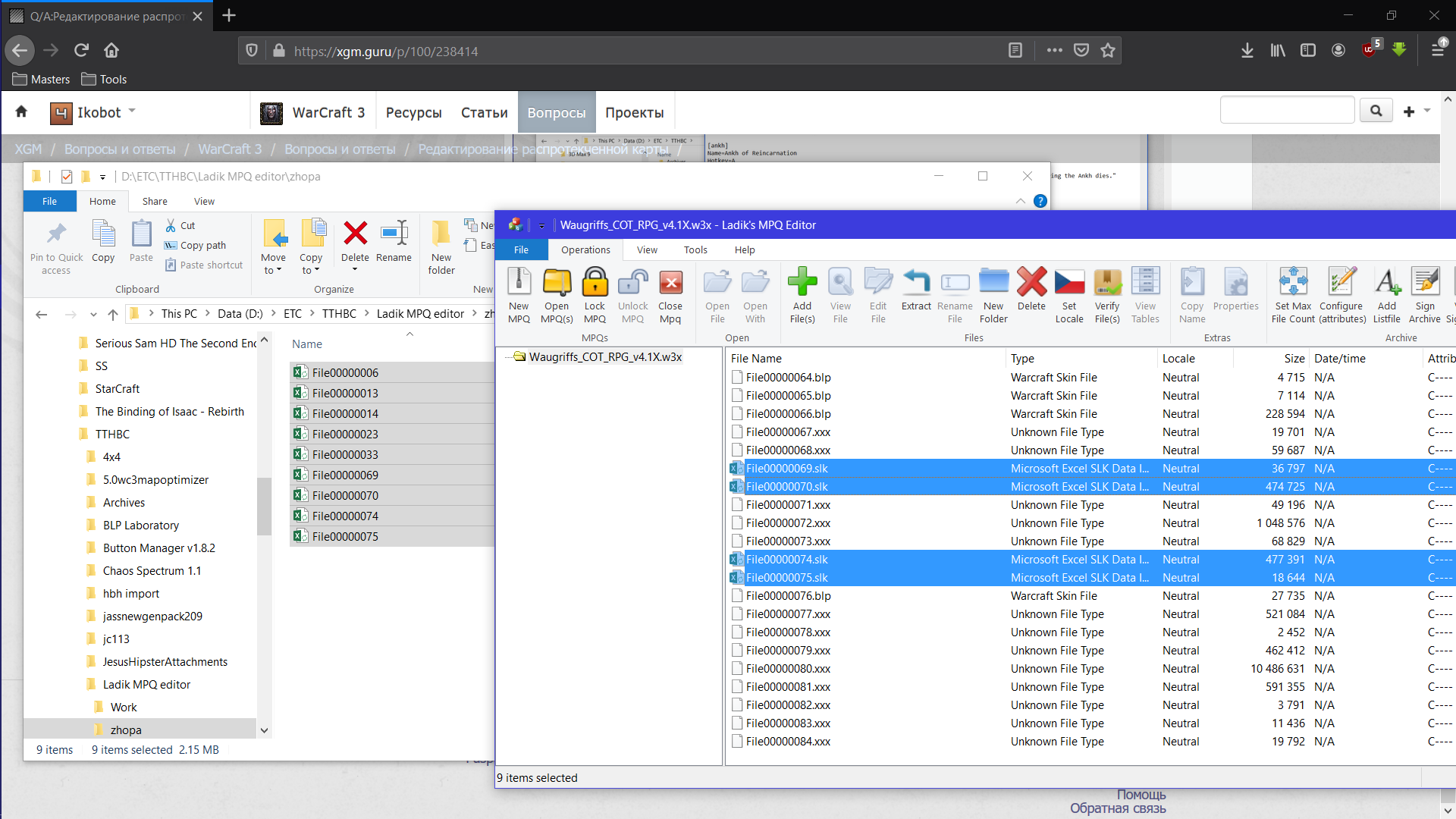Click Set Max File Count icon

pyautogui.click(x=1293, y=282)
